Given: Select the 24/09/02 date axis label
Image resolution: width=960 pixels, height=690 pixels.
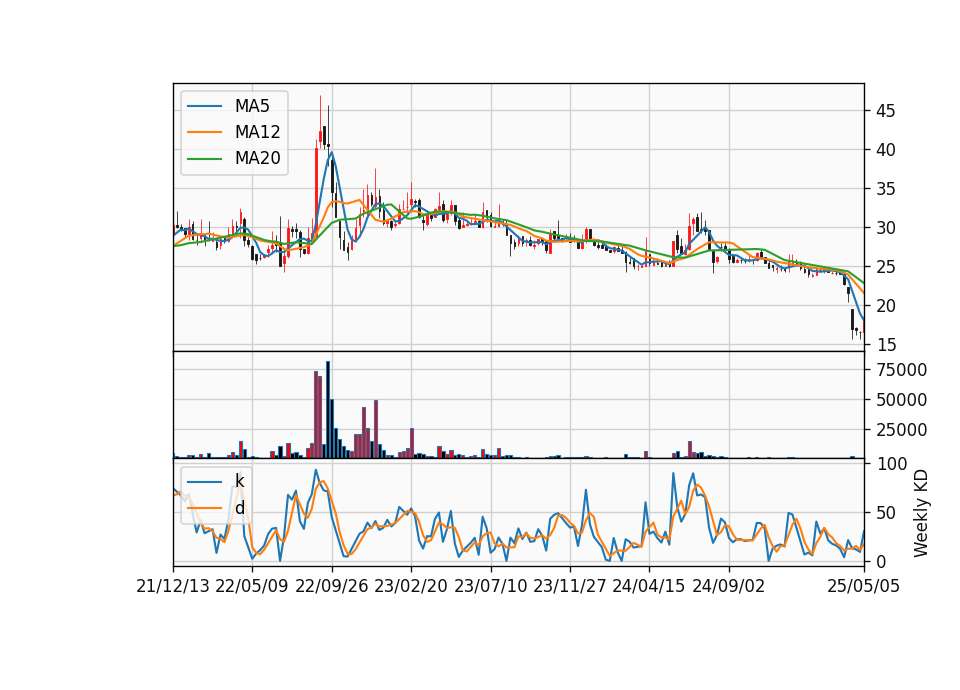Looking at the screenshot, I should [x=729, y=586].
